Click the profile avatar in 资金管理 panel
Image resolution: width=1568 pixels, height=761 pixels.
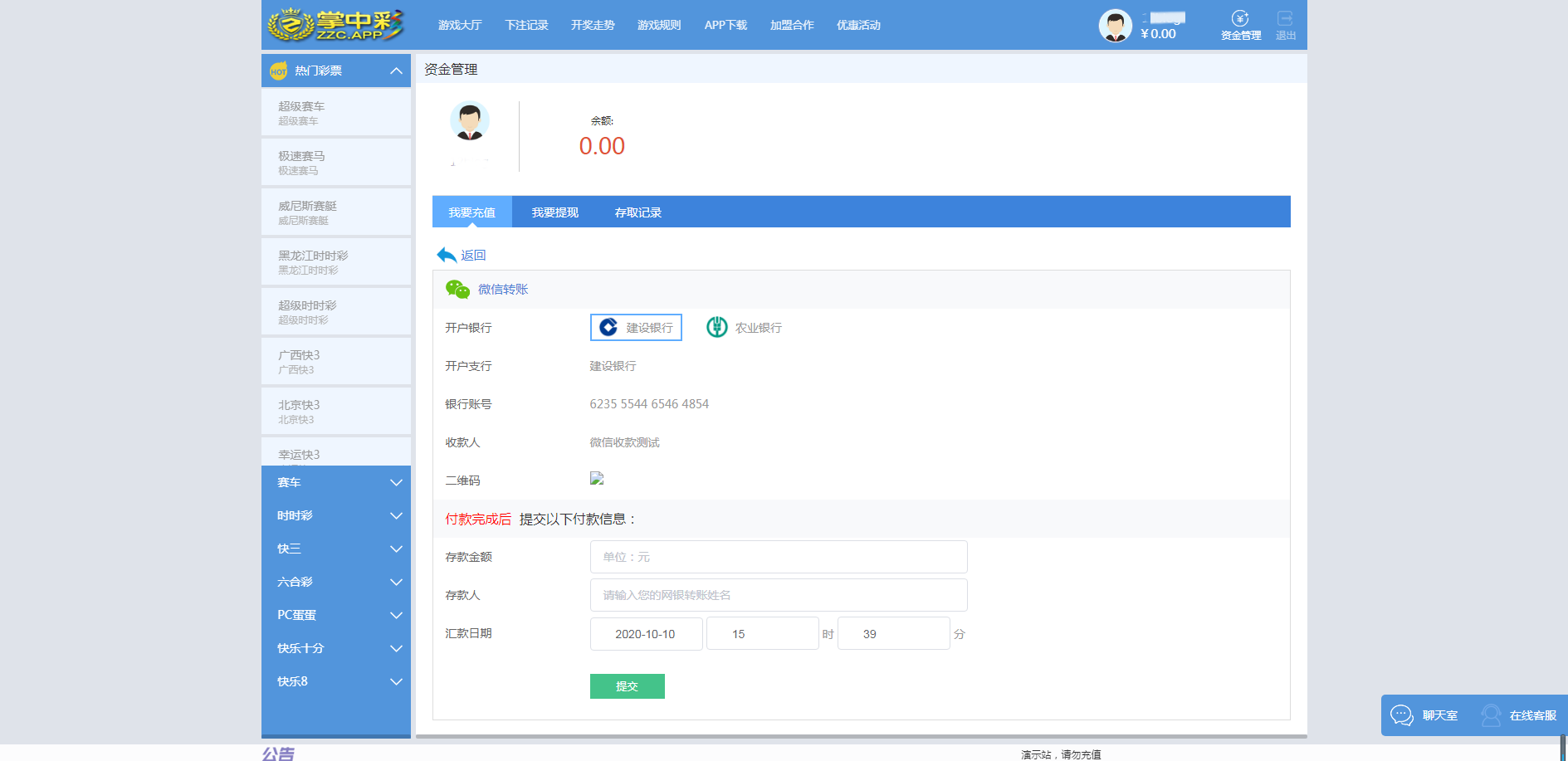pos(470,121)
